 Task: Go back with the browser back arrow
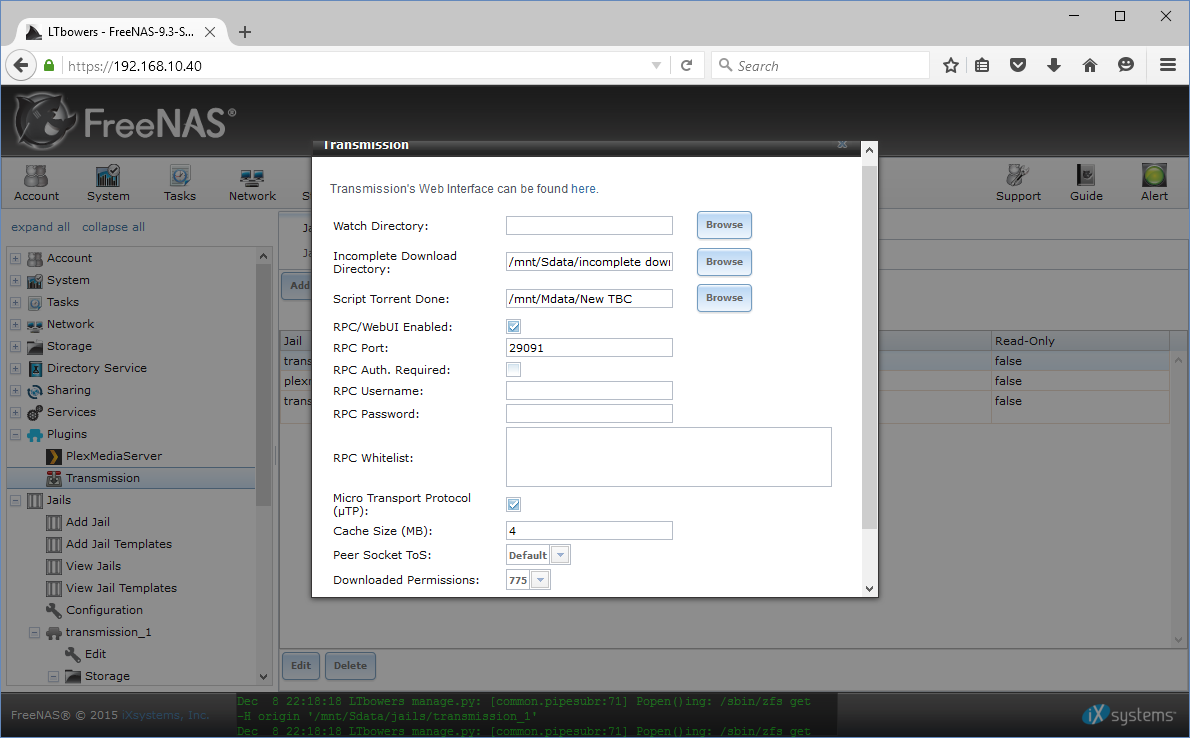(21, 65)
